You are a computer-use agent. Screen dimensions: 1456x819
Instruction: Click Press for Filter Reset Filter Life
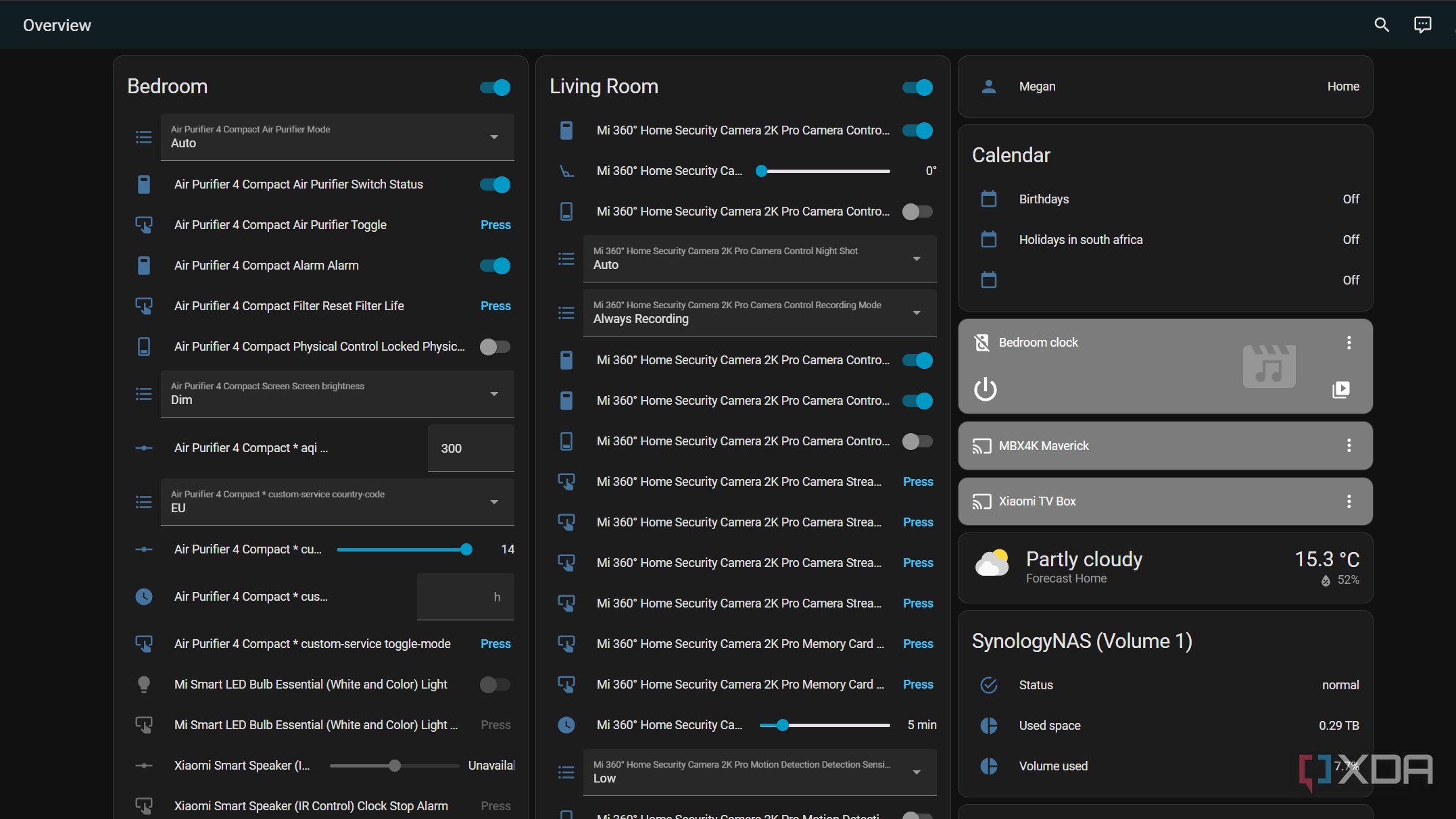tap(495, 306)
